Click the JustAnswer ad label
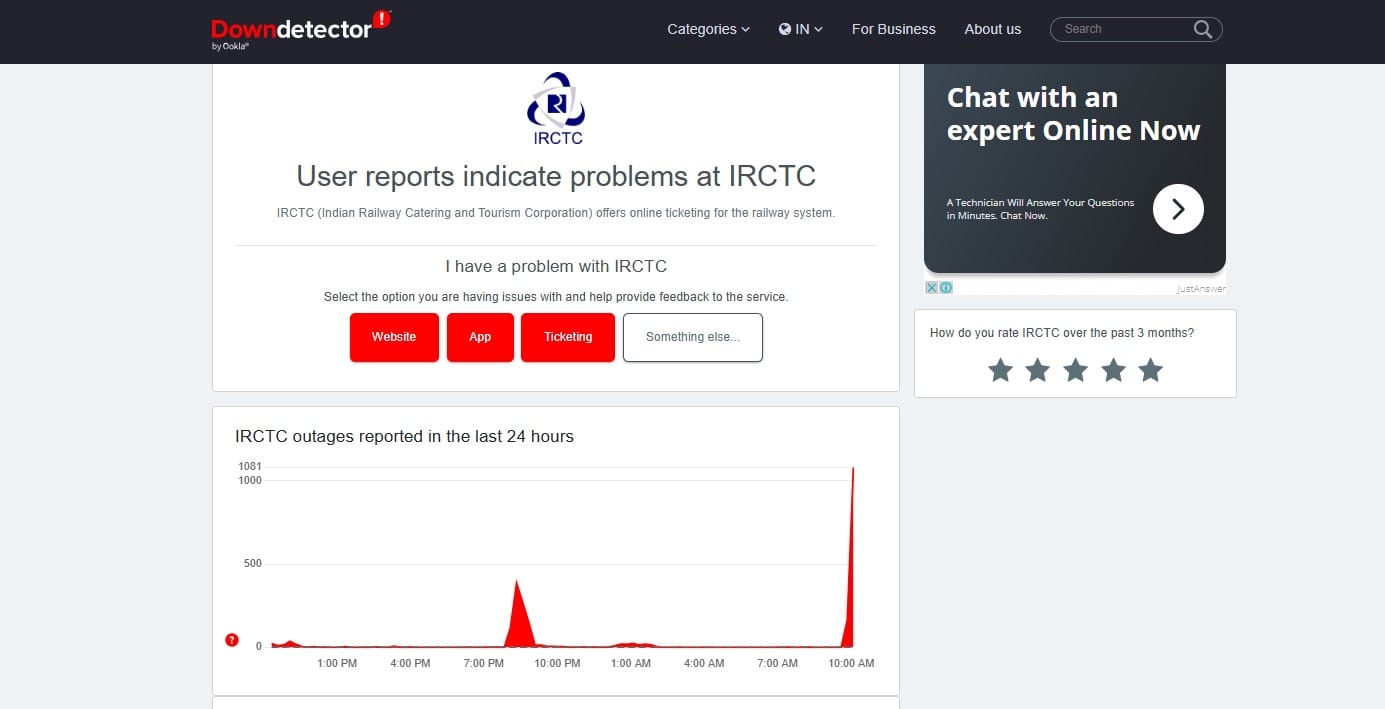Viewport: 1385px width, 709px height. click(x=1201, y=289)
